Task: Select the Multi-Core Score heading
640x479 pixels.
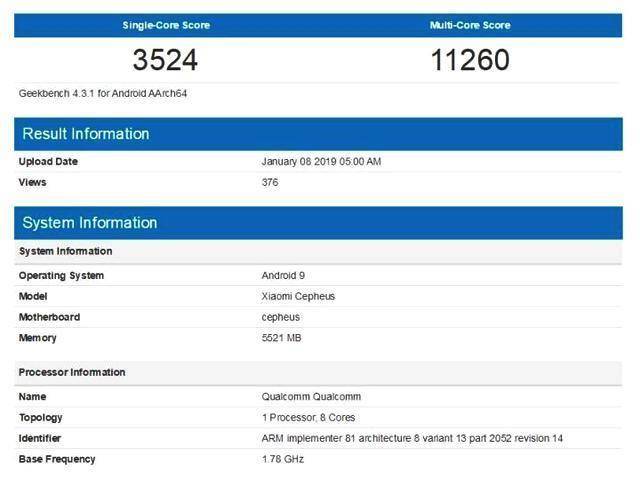Action: [470, 25]
